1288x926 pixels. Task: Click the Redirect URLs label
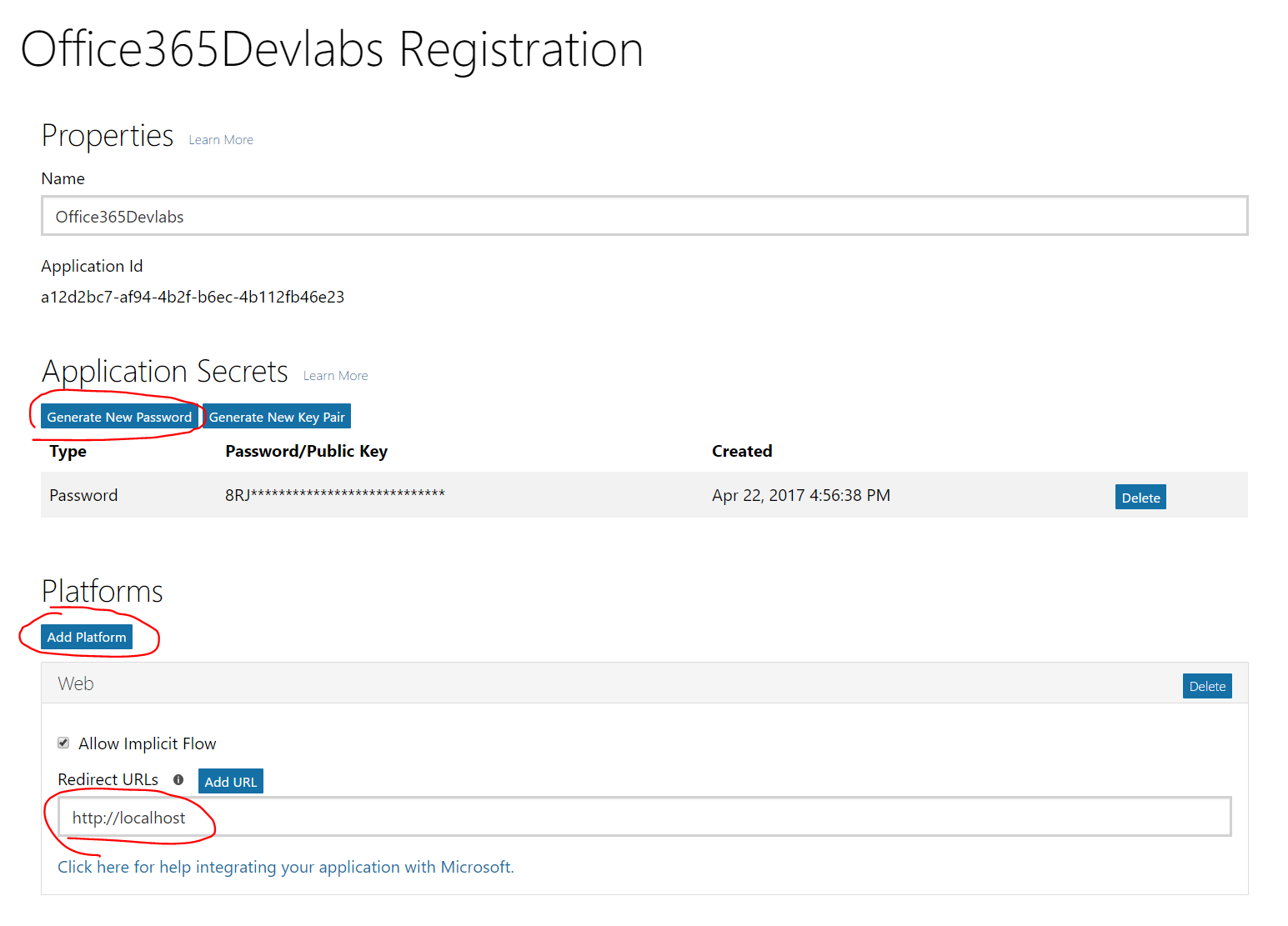pos(108,779)
